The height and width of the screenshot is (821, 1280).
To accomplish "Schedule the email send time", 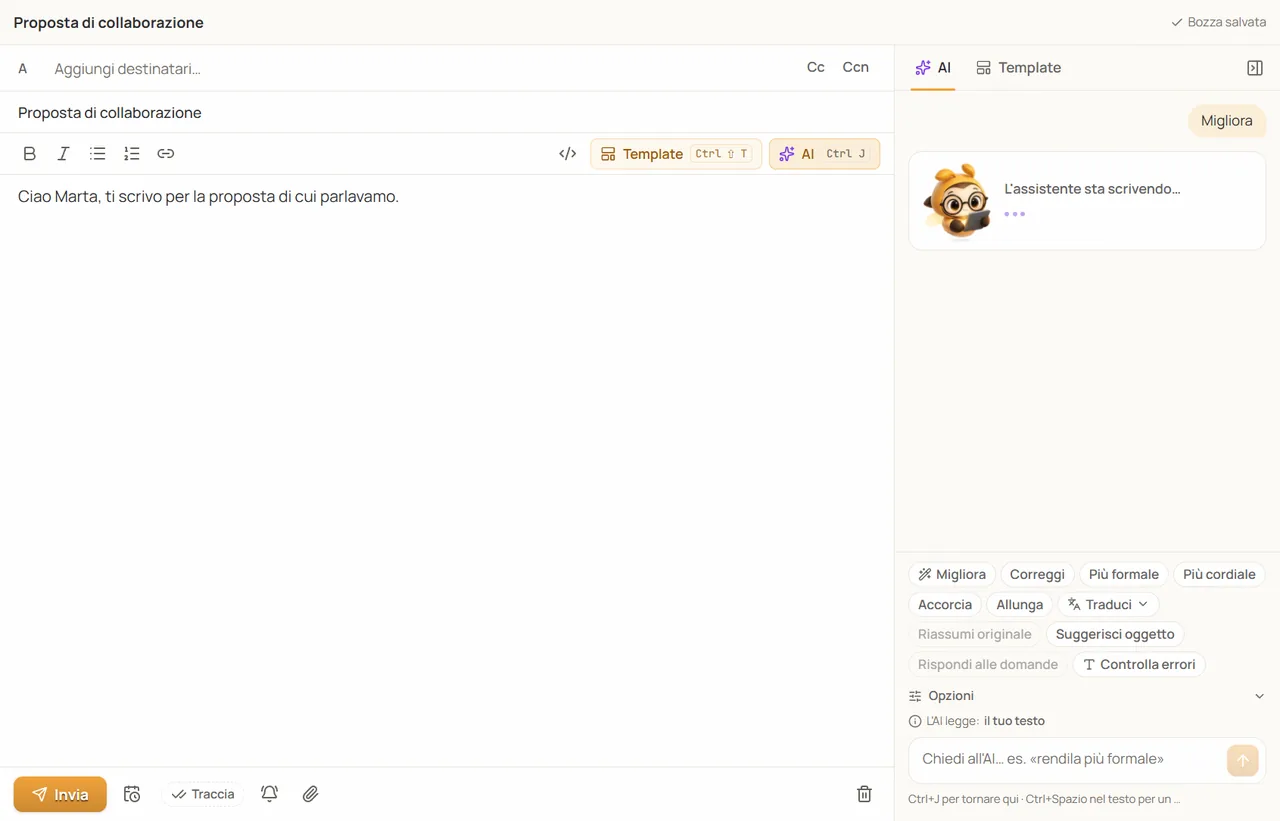I will tap(132, 794).
